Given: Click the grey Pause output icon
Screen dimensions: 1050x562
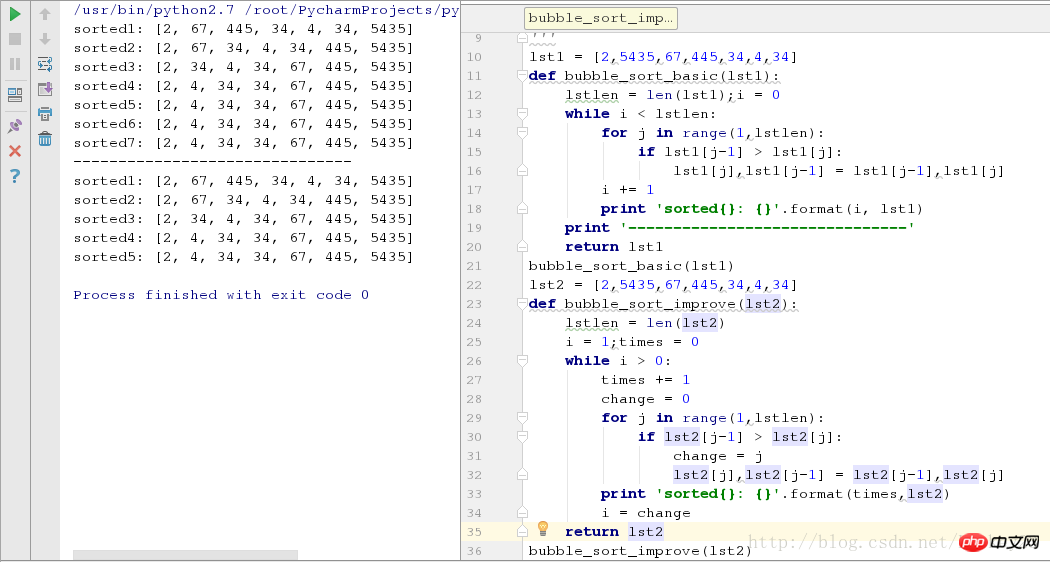Looking at the screenshot, I should click(15, 64).
